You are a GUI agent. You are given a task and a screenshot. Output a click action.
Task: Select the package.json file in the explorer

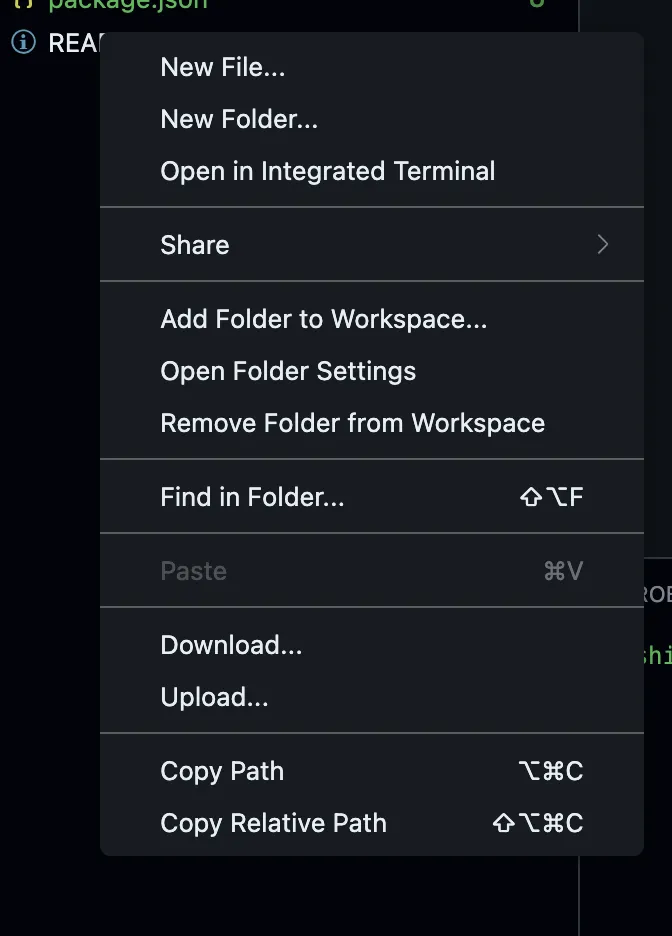[x=130, y=4]
